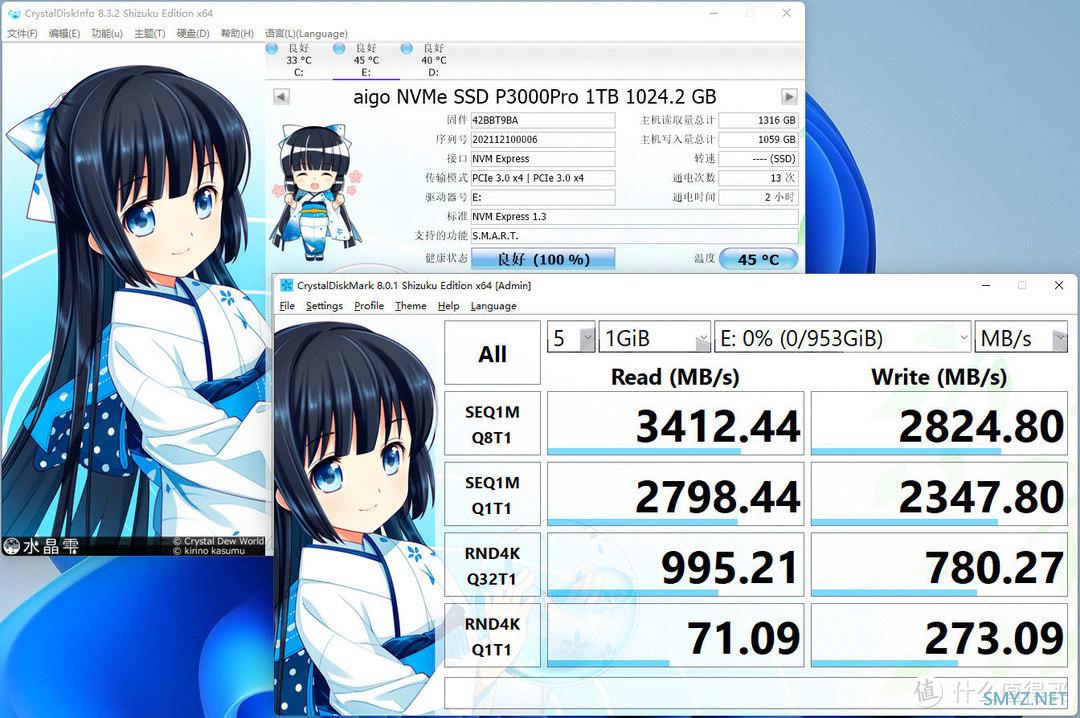This screenshot has width=1080, height=718.
Task: Open the test size dropdown showing 1GiB
Action: pos(654,338)
